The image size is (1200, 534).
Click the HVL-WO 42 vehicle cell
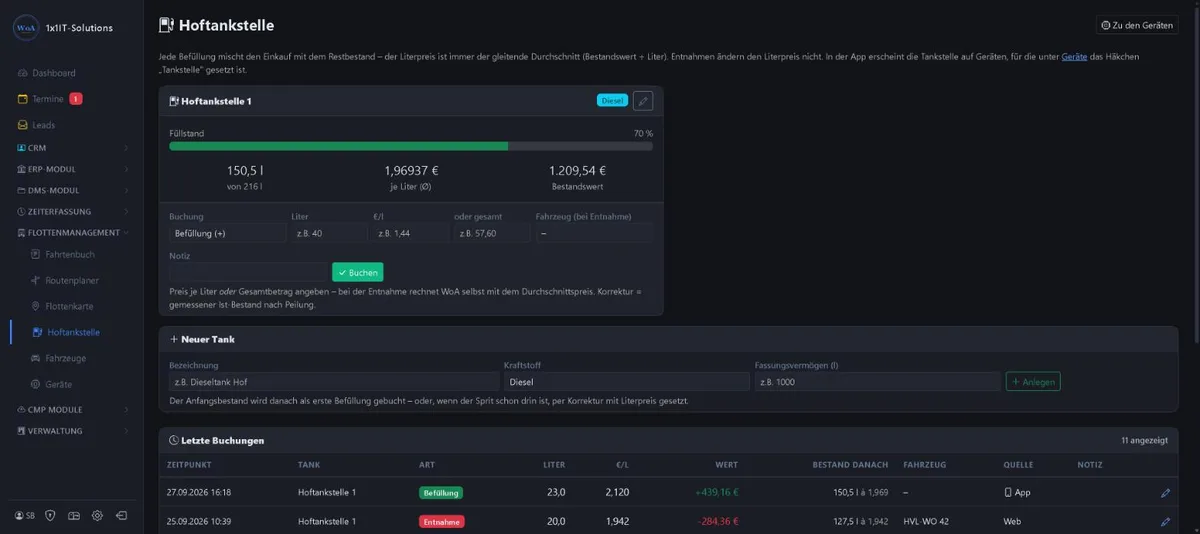pyautogui.click(x=927, y=522)
